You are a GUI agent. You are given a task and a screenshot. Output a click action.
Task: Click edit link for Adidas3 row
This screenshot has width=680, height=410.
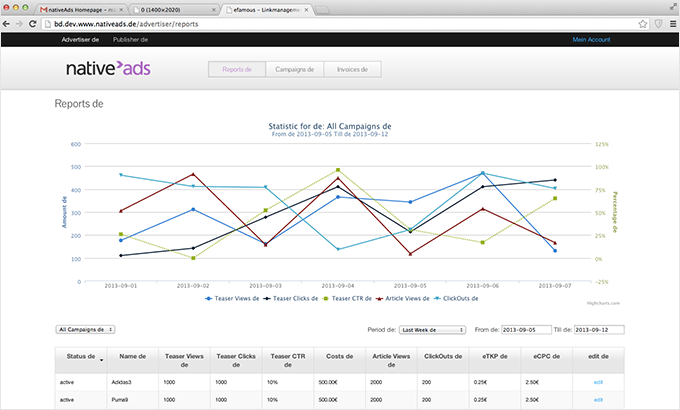tap(598, 382)
